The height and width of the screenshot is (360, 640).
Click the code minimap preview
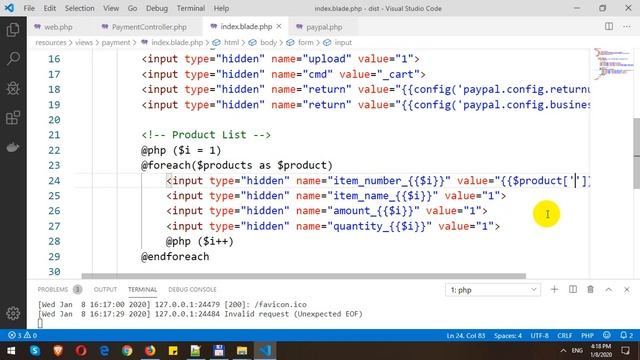613,63
